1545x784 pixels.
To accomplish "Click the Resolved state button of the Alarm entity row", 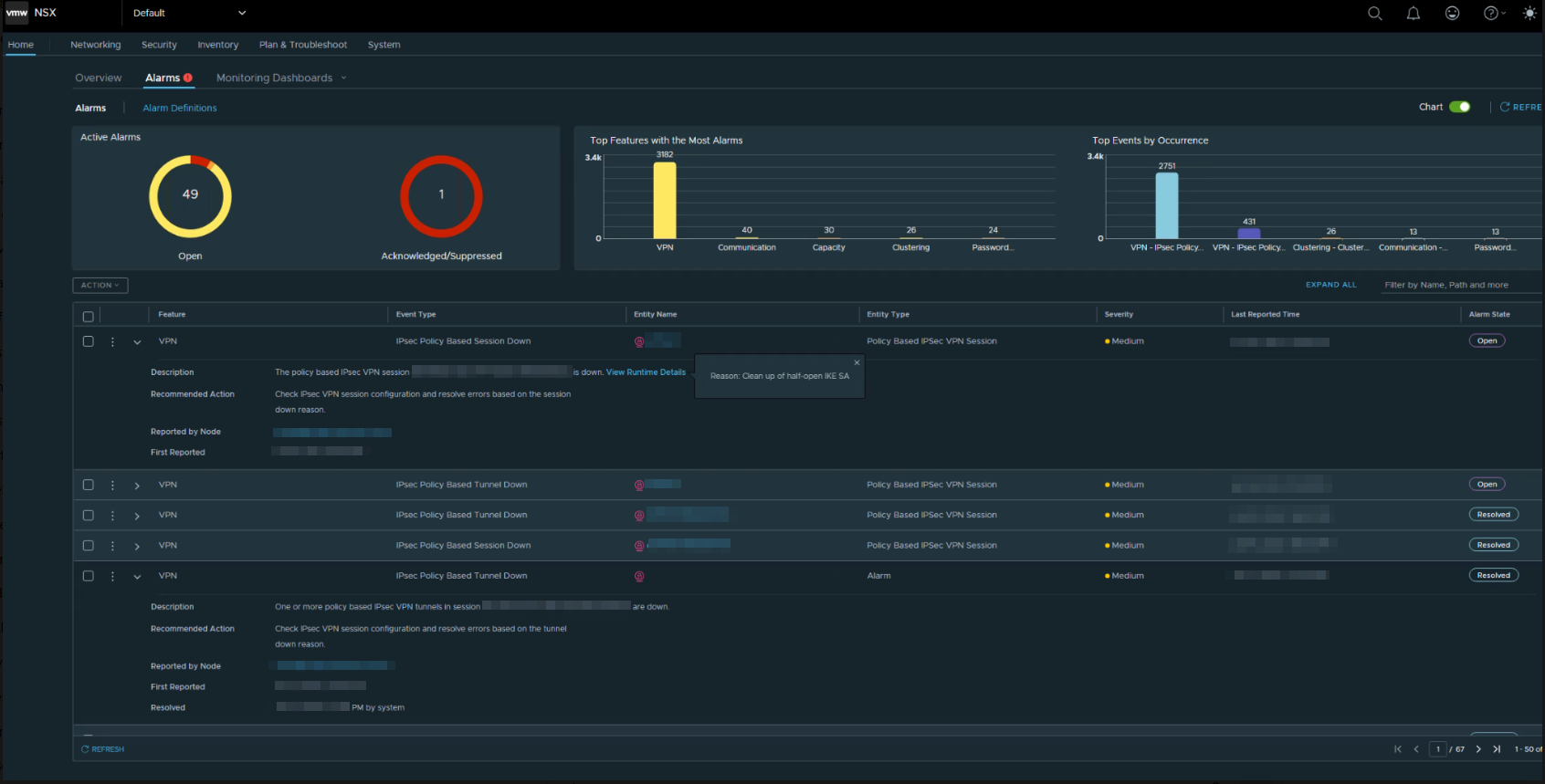I will point(1494,575).
